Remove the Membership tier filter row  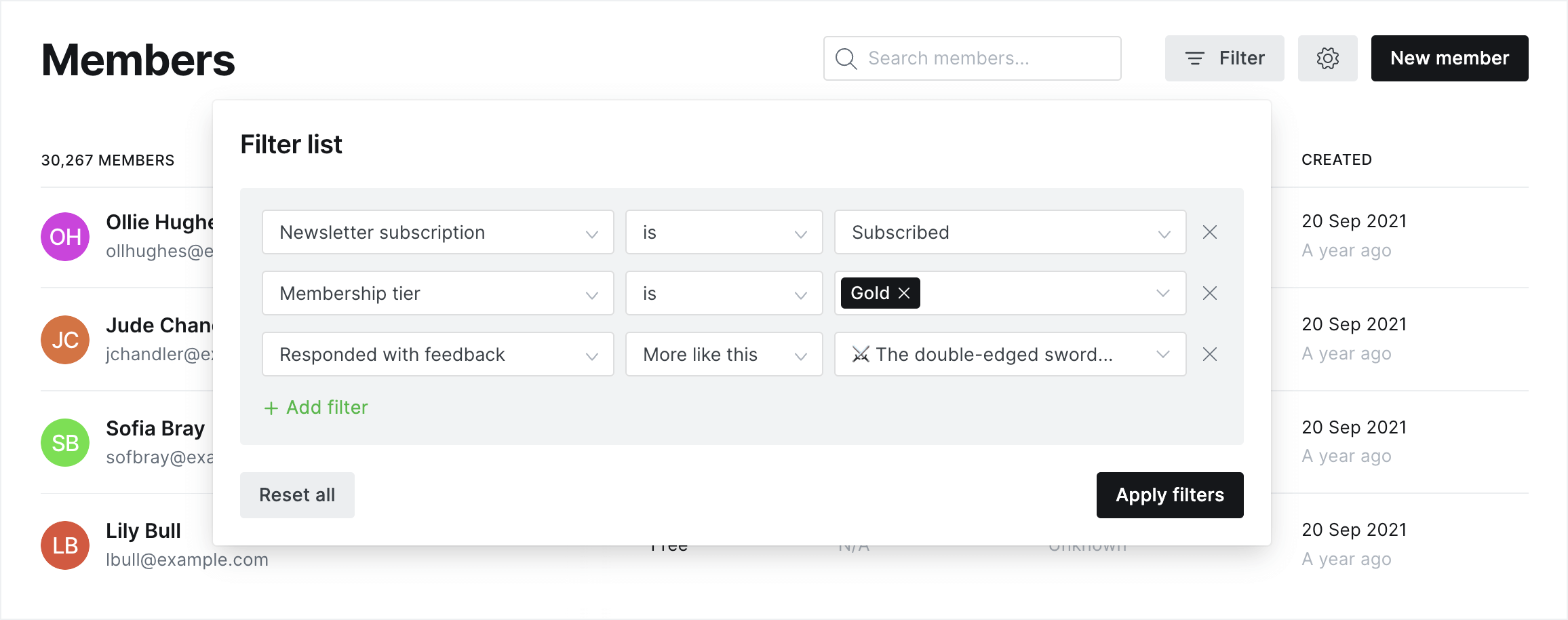click(x=1209, y=293)
